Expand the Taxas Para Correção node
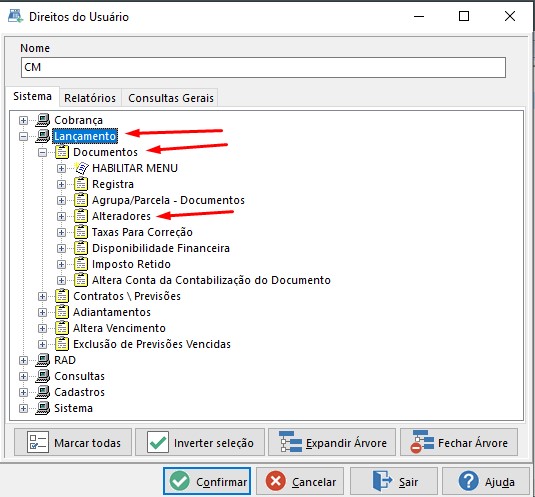 click(61, 233)
